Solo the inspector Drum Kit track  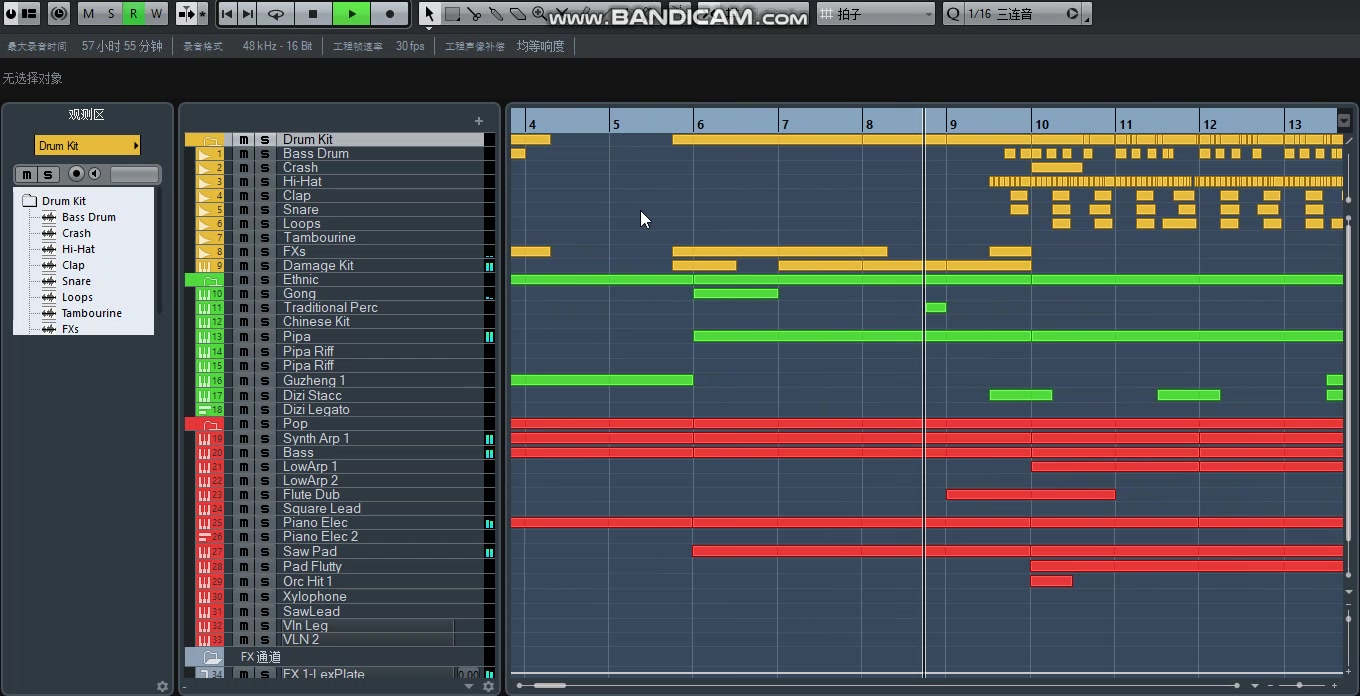tap(47, 175)
